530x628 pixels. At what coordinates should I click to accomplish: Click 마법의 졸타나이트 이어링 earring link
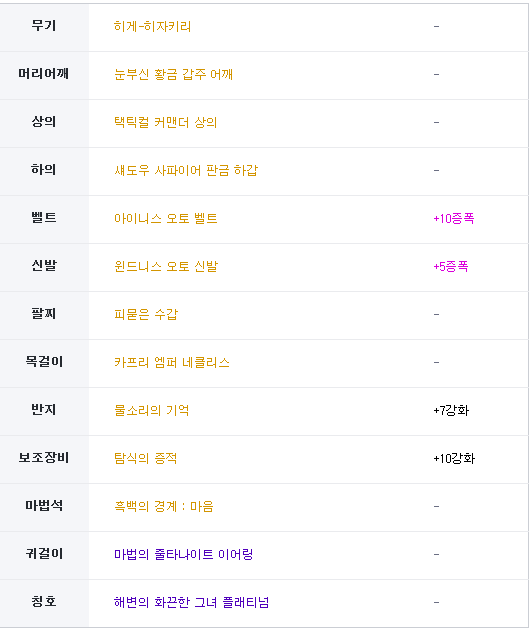(183, 555)
